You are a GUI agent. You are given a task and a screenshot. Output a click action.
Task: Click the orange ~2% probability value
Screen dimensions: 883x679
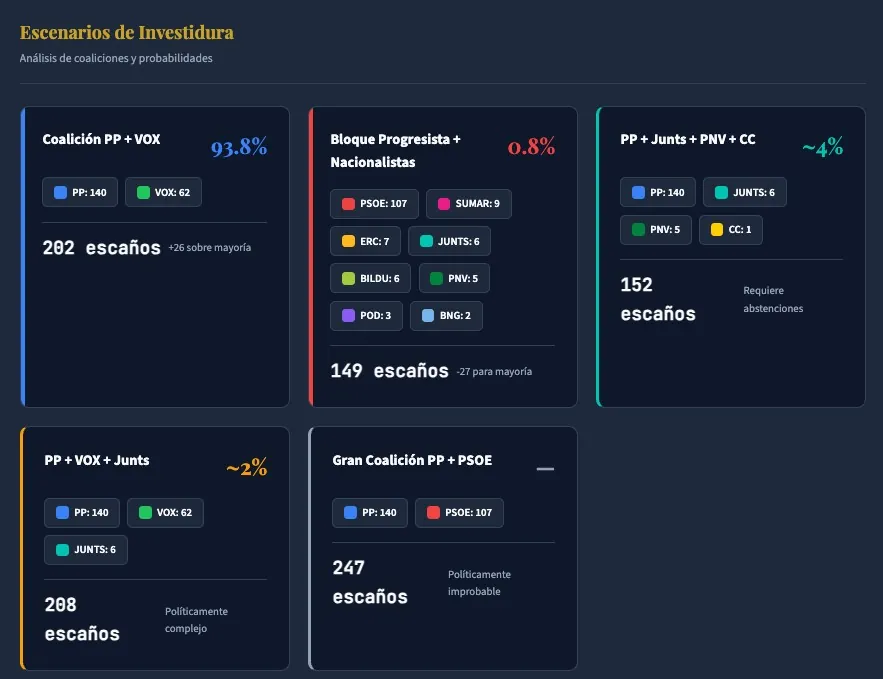pos(246,468)
